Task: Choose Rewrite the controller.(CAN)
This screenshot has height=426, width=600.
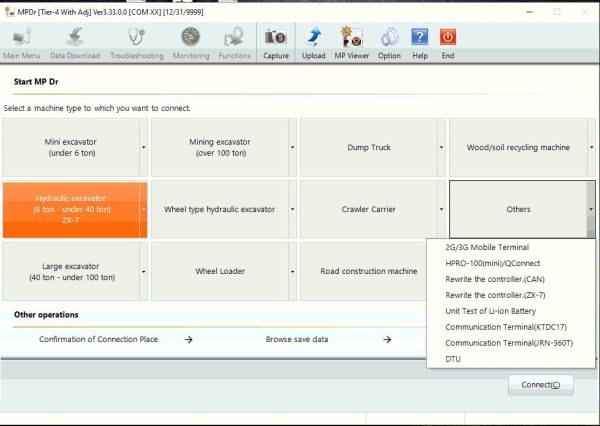Action: click(511, 279)
